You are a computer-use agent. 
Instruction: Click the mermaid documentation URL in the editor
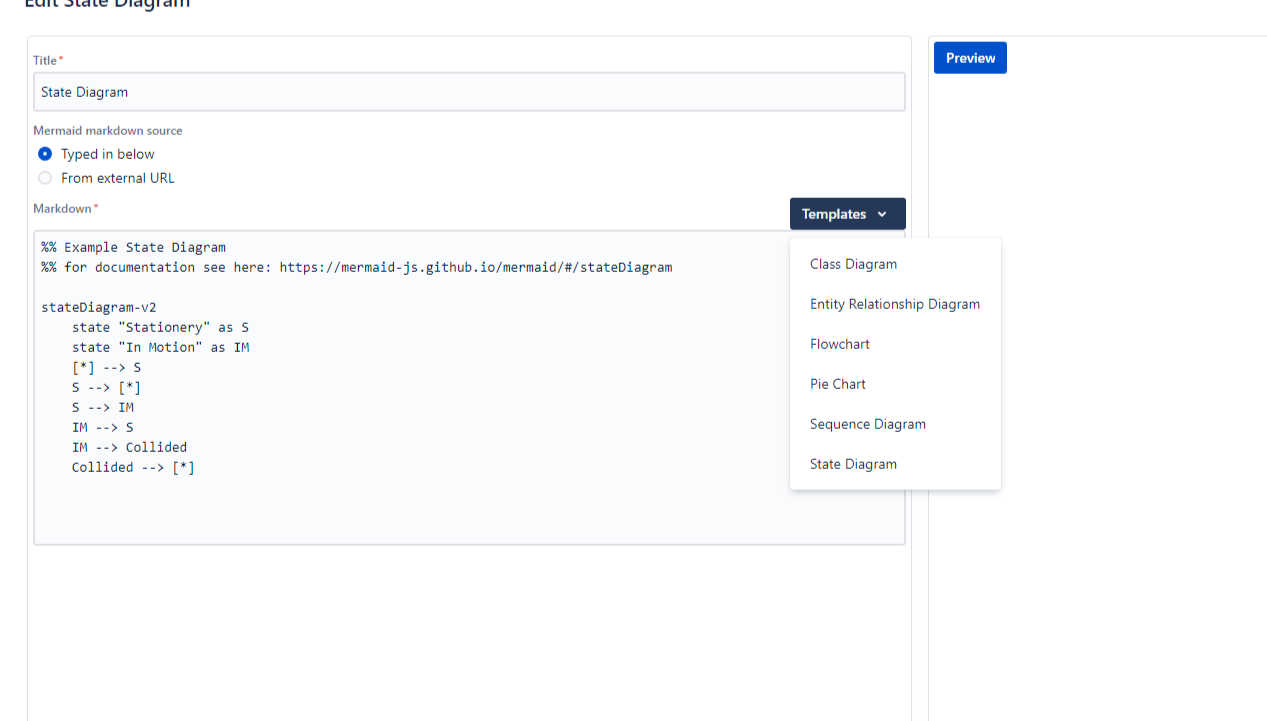(x=475, y=267)
